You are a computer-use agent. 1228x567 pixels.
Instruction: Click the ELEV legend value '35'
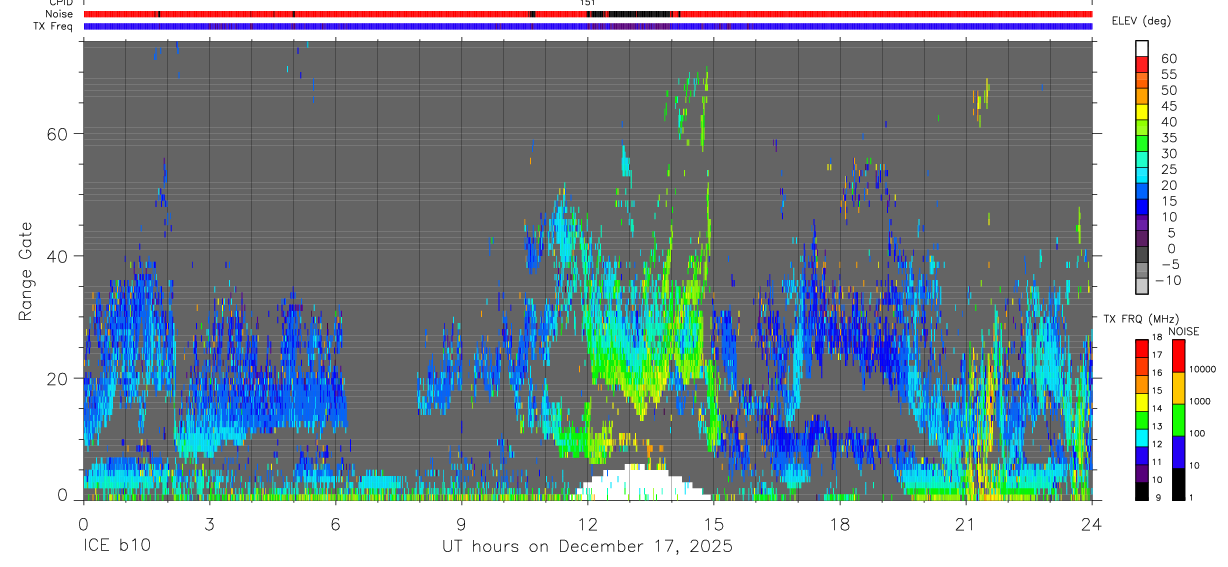tap(1169, 138)
